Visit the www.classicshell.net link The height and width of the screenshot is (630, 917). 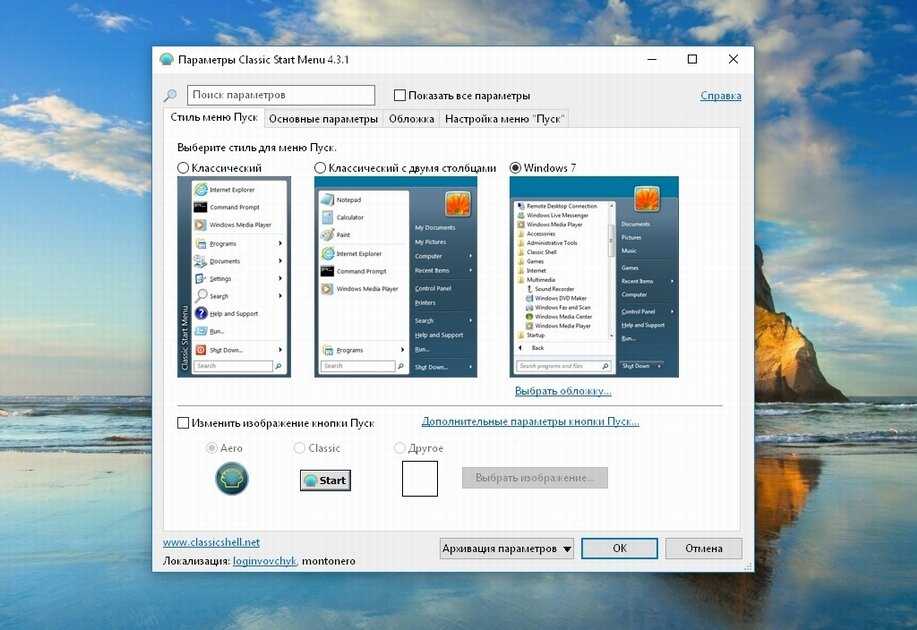[211, 542]
